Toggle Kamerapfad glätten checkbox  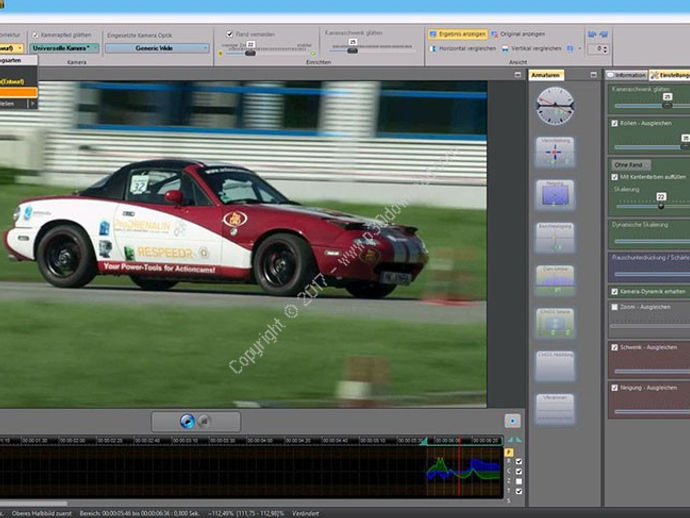(x=36, y=35)
